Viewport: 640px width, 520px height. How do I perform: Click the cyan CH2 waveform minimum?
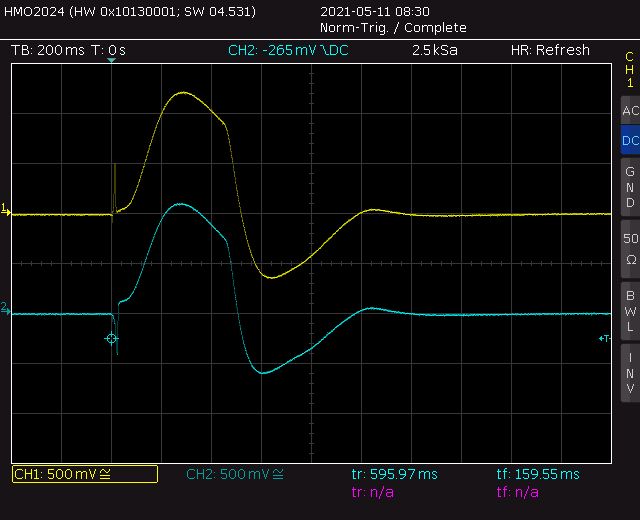pyautogui.click(x=263, y=373)
